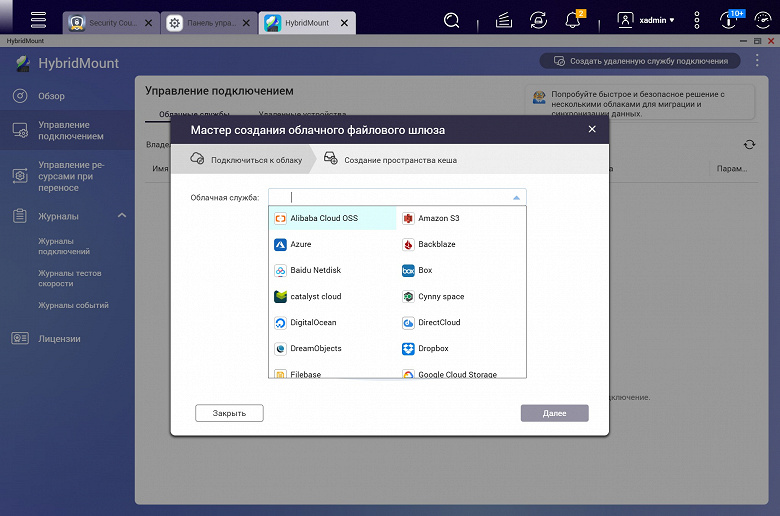Select Alibaba Cloud OSS service

(332, 218)
